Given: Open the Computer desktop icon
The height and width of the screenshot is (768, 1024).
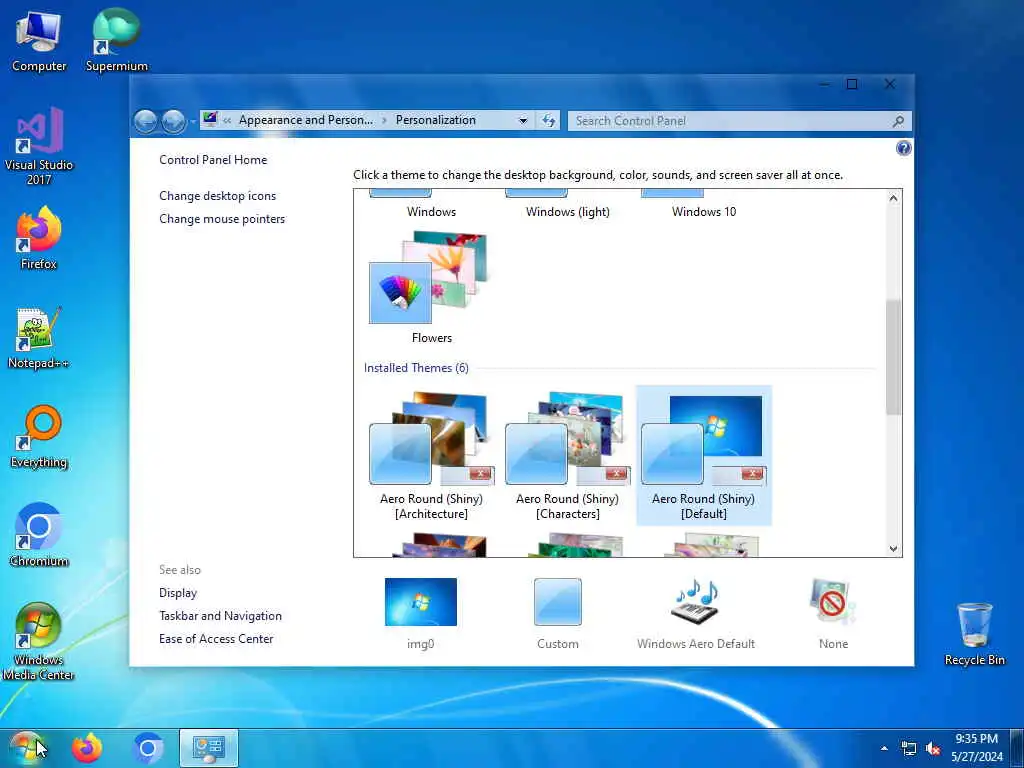Looking at the screenshot, I should (39, 40).
